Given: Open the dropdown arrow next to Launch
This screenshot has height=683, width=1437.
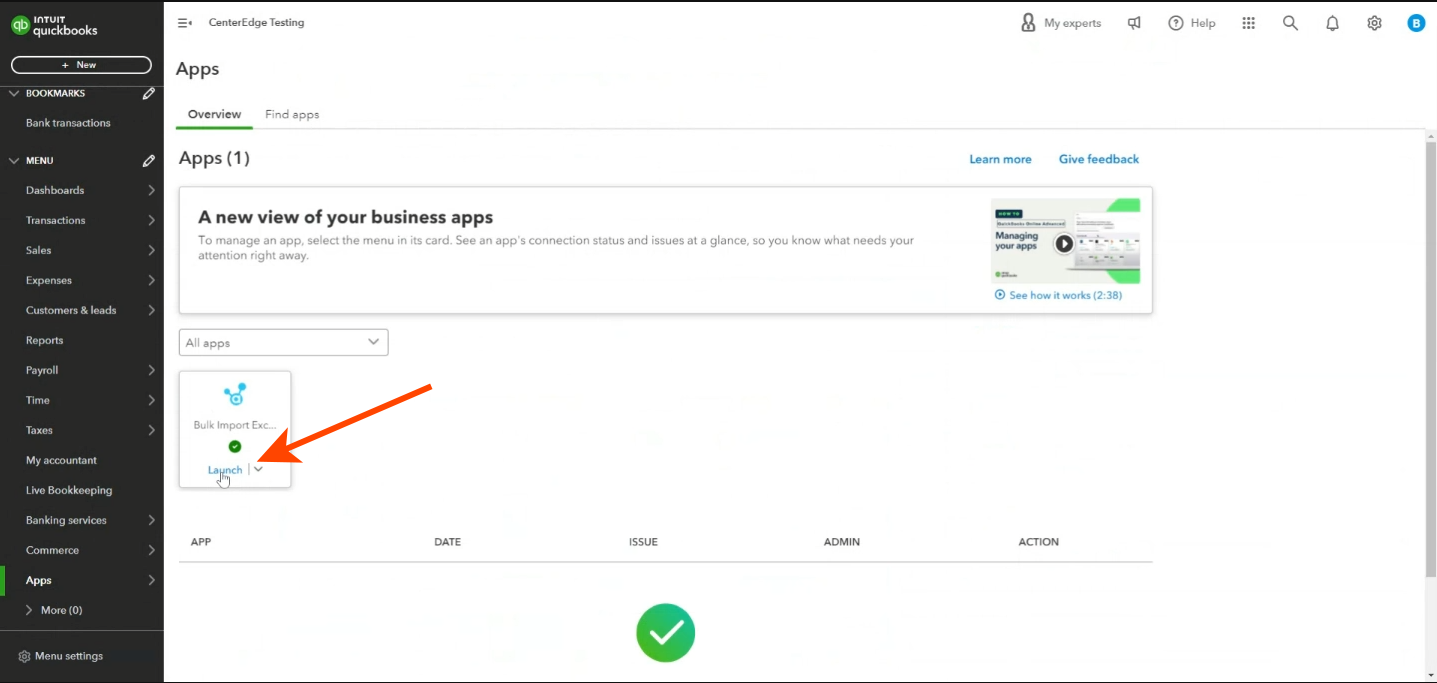Looking at the screenshot, I should (258, 469).
